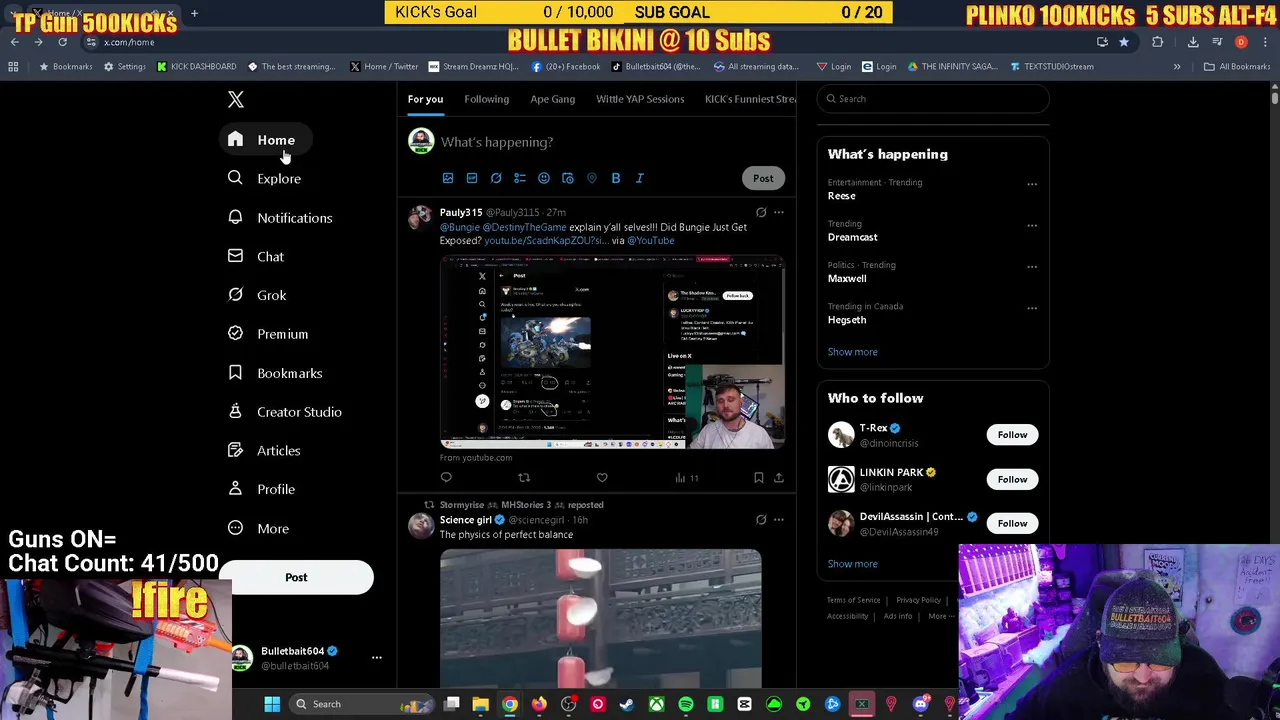
Task: Like the Pauly315 post
Action: click(x=602, y=478)
